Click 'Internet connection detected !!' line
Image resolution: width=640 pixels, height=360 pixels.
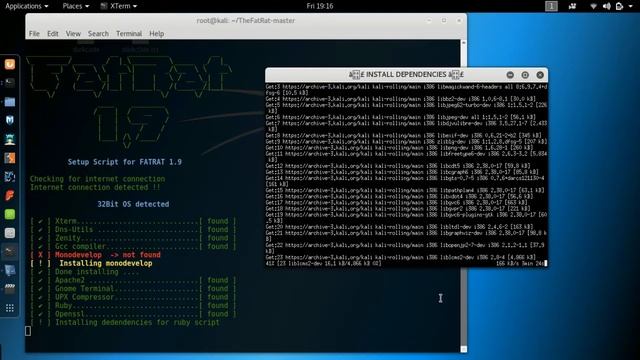click(x=95, y=188)
